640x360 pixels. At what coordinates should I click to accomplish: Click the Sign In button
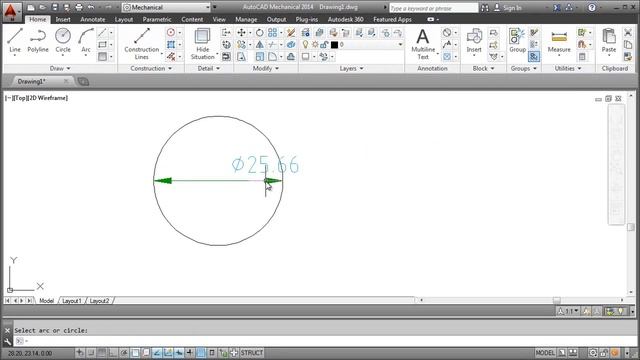point(508,8)
